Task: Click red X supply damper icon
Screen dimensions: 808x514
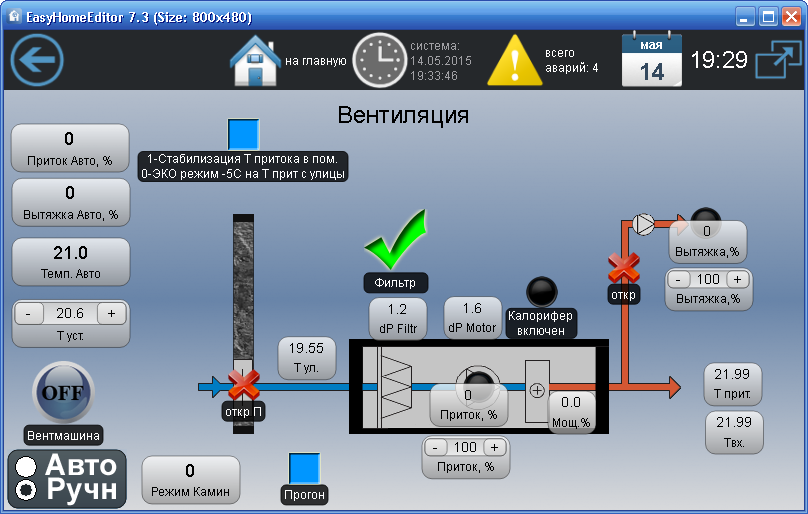Action: pyautogui.click(x=244, y=383)
